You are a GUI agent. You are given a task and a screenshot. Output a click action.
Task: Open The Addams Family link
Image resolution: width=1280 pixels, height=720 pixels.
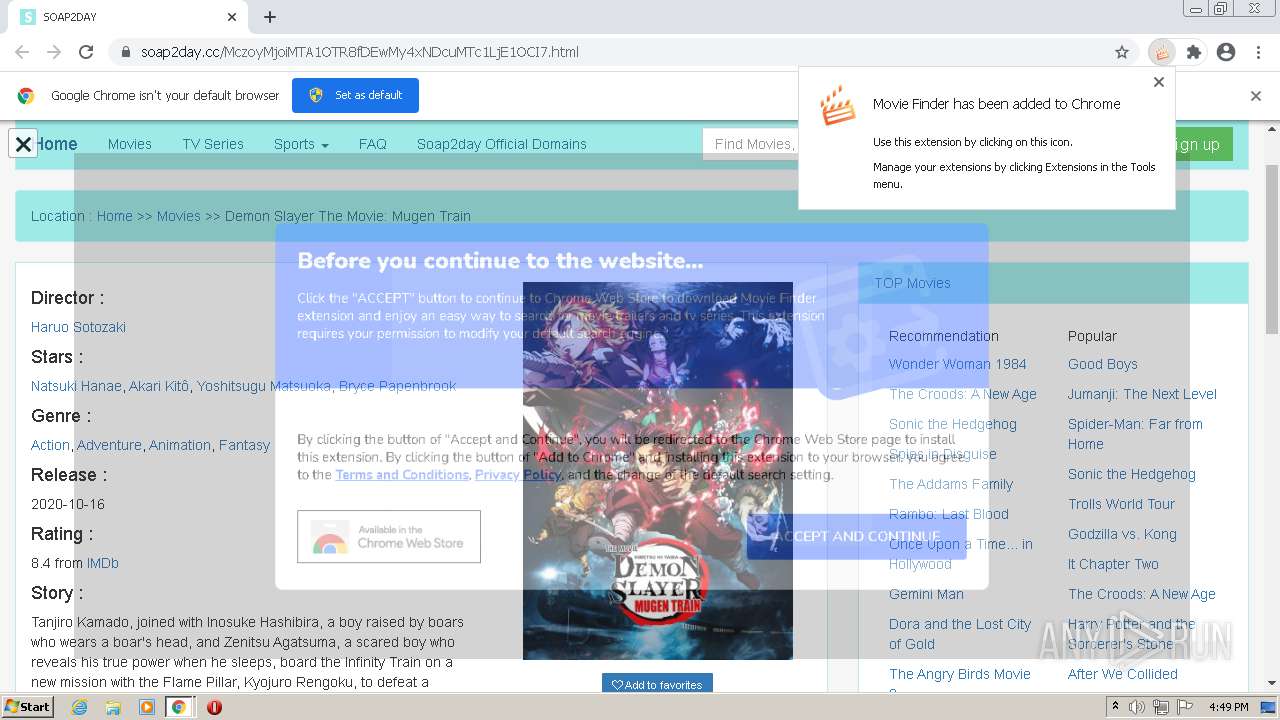[951, 484]
